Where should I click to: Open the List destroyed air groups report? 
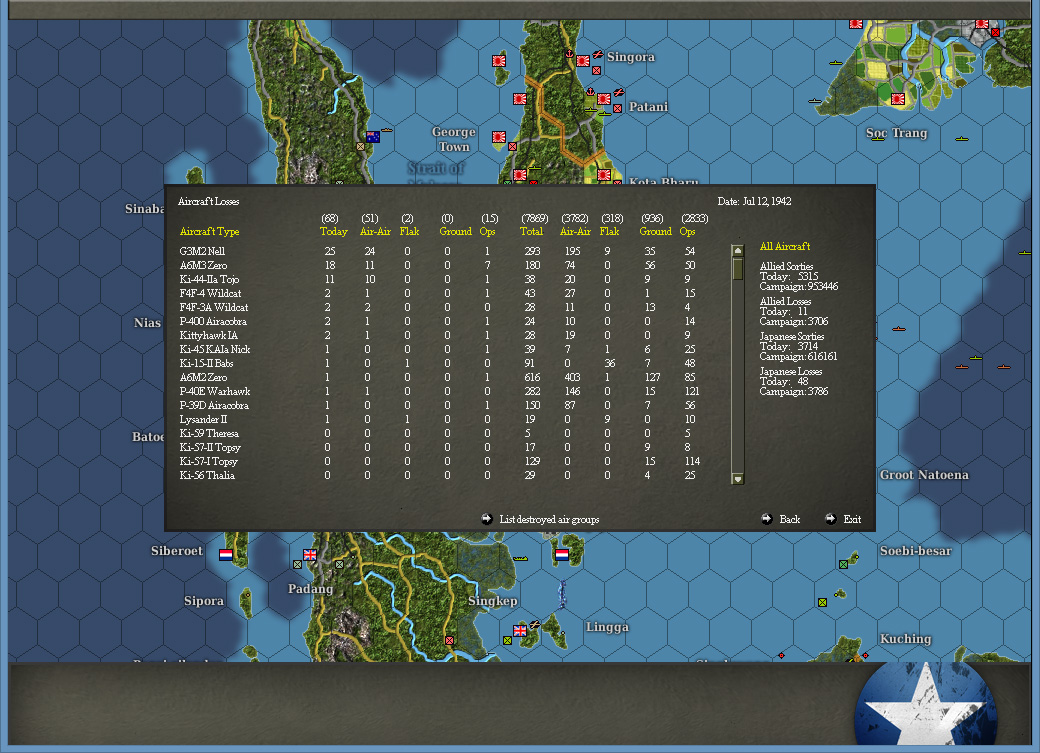[541, 519]
